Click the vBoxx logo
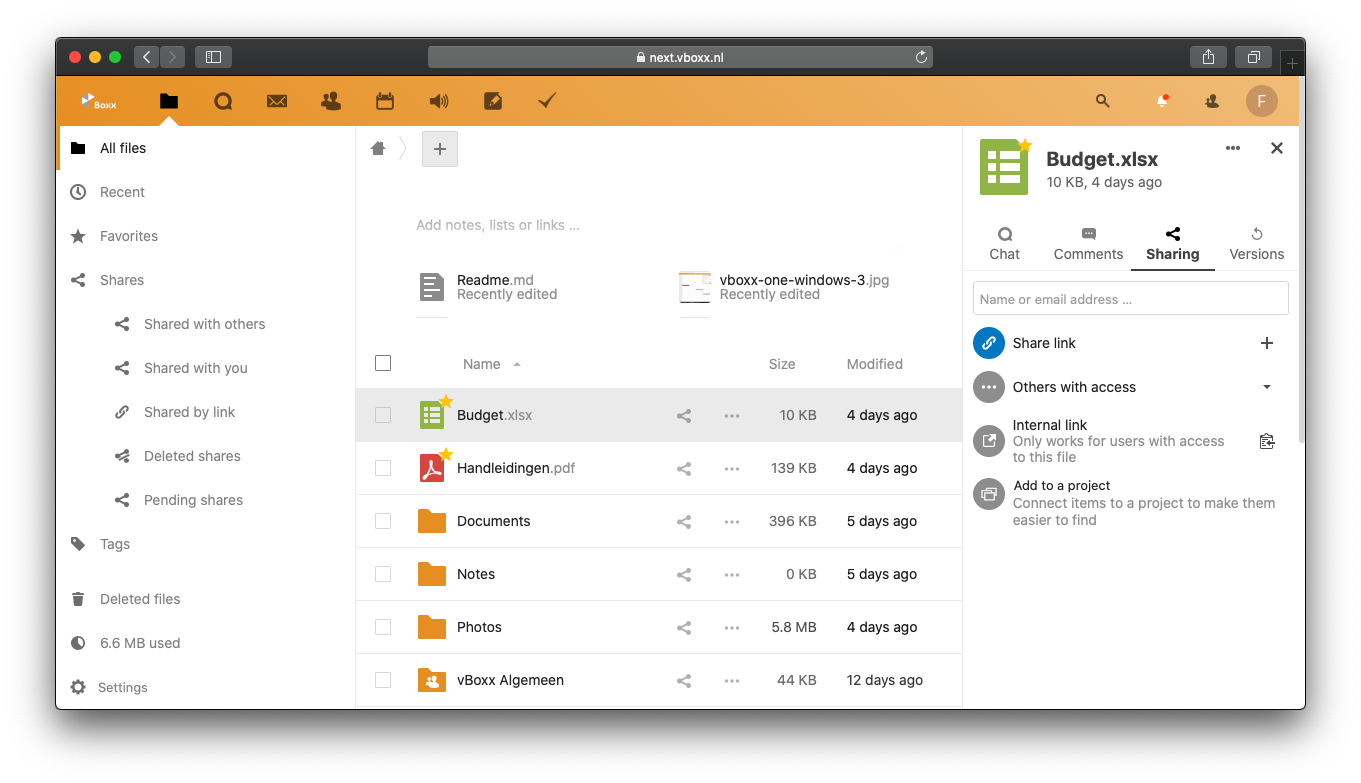The width and height of the screenshot is (1361, 783). [x=99, y=101]
